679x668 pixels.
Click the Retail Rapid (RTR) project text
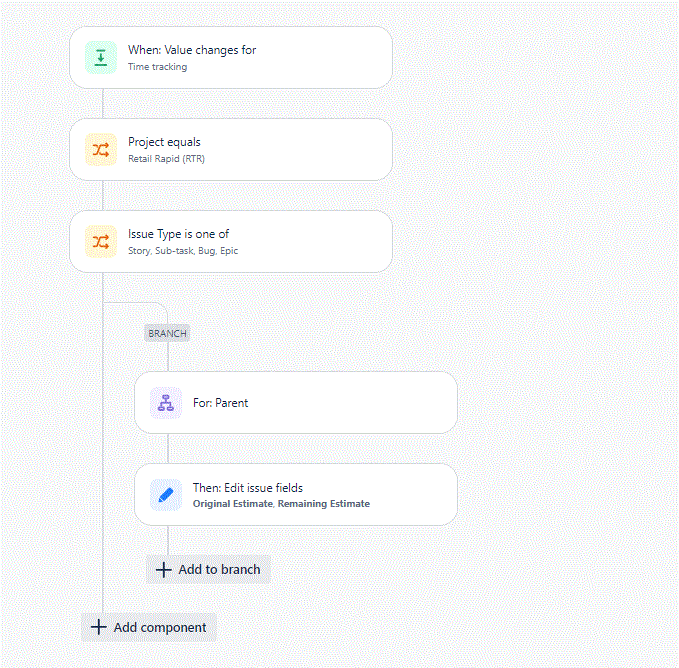click(166, 159)
